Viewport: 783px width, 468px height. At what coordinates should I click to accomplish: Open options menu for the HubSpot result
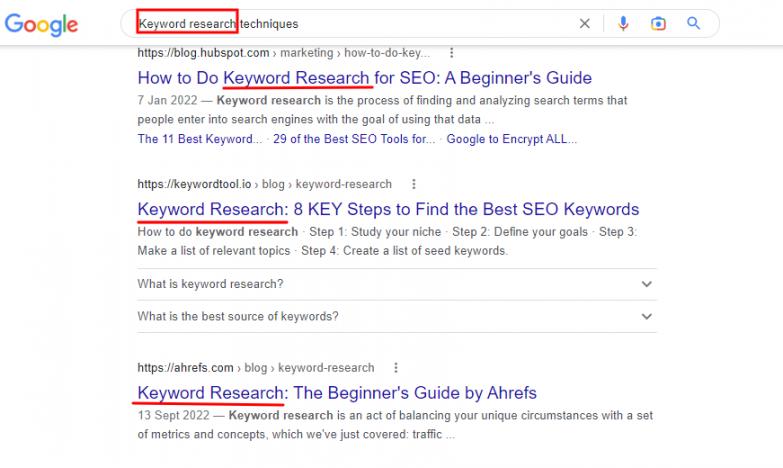452,53
